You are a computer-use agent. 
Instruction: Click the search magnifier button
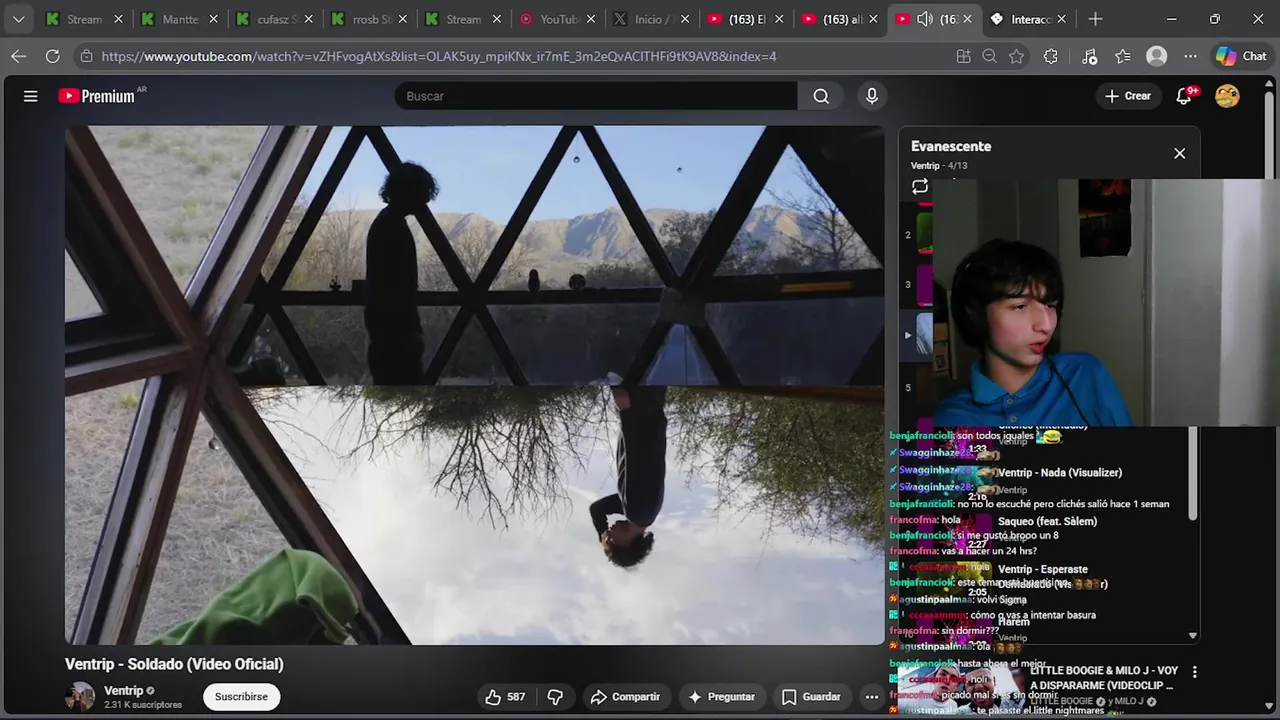click(x=821, y=96)
